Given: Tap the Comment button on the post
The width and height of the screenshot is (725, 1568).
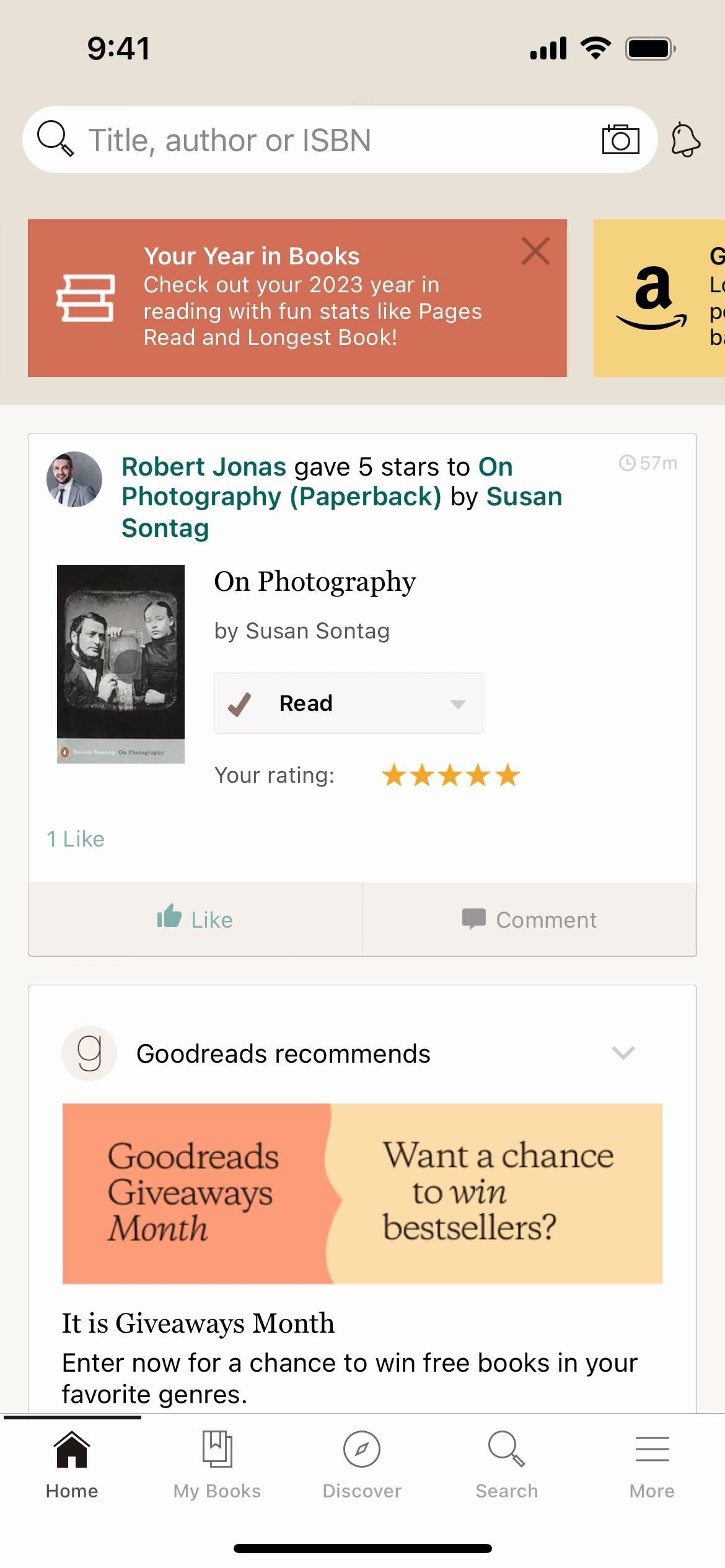Looking at the screenshot, I should point(530,919).
